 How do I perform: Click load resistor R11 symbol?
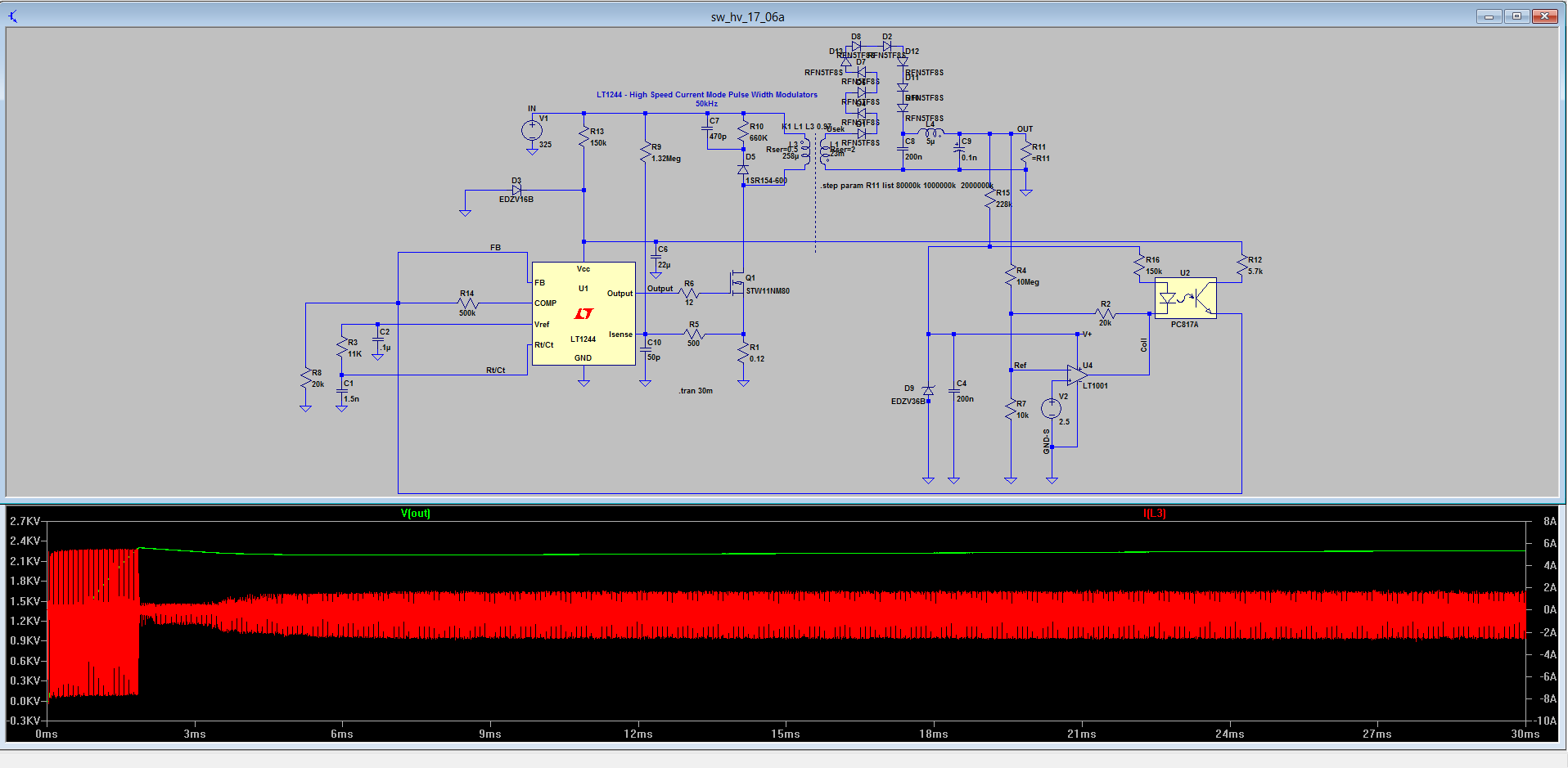point(1025,152)
